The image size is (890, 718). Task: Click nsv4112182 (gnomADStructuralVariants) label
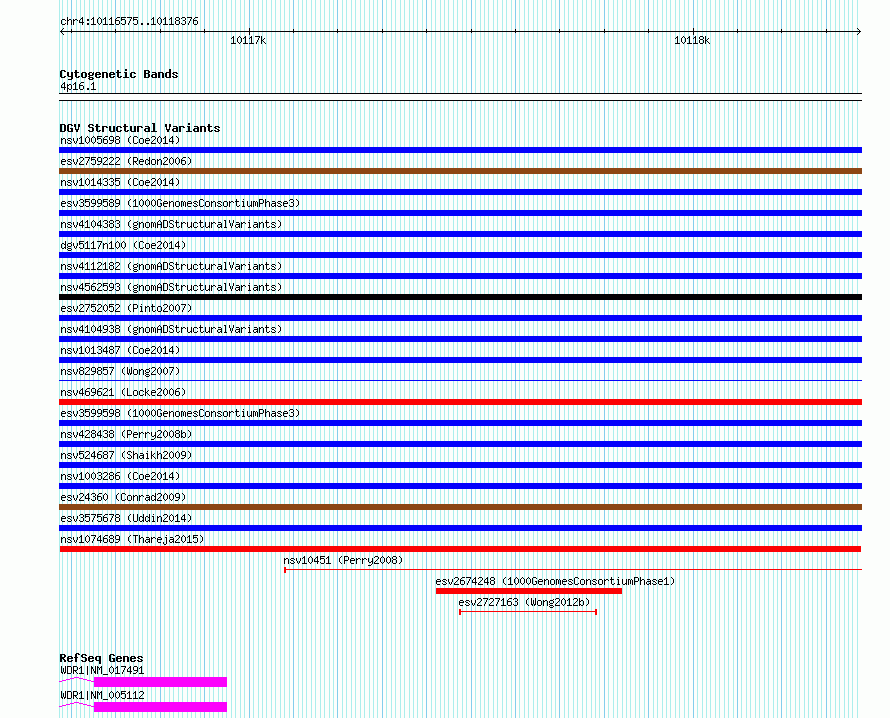(171, 266)
